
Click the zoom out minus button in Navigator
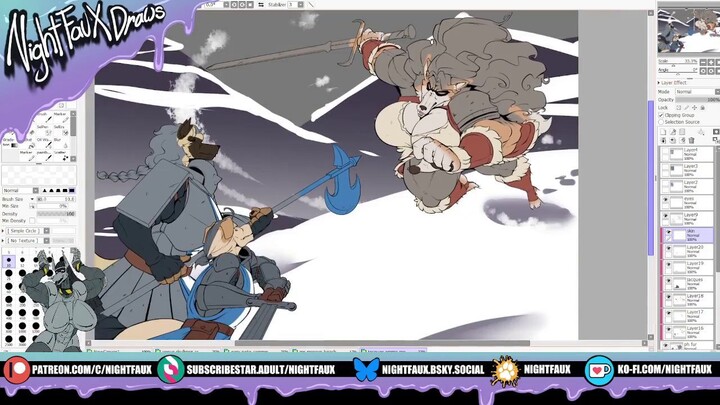703,62
